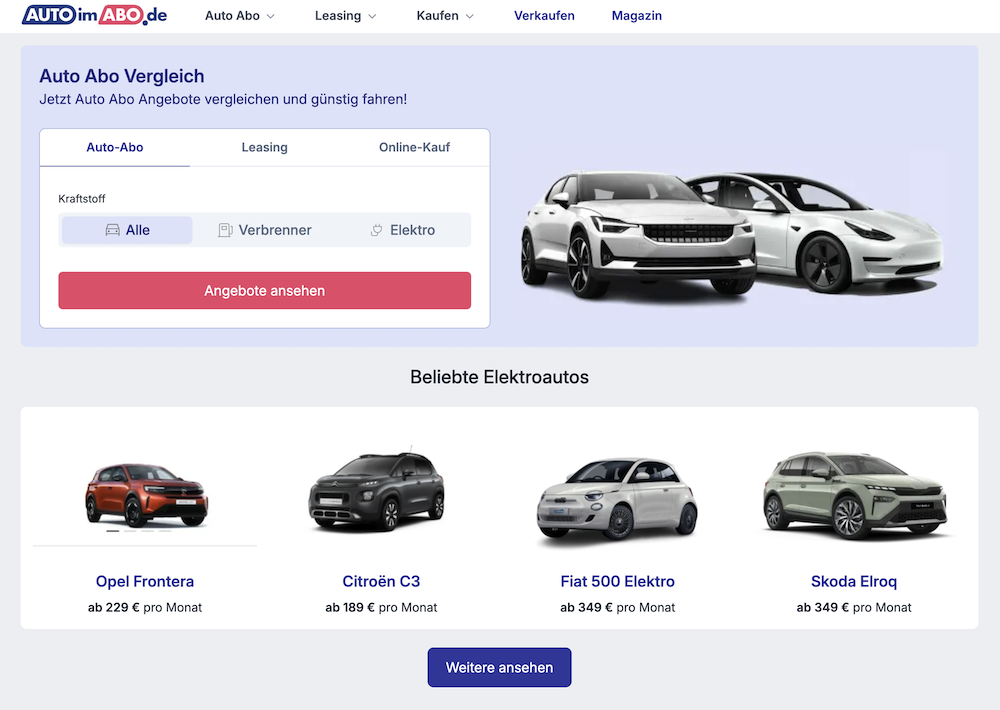Switch to the Online-Kauf tab
This screenshot has height=710, width=1000.
415,147
